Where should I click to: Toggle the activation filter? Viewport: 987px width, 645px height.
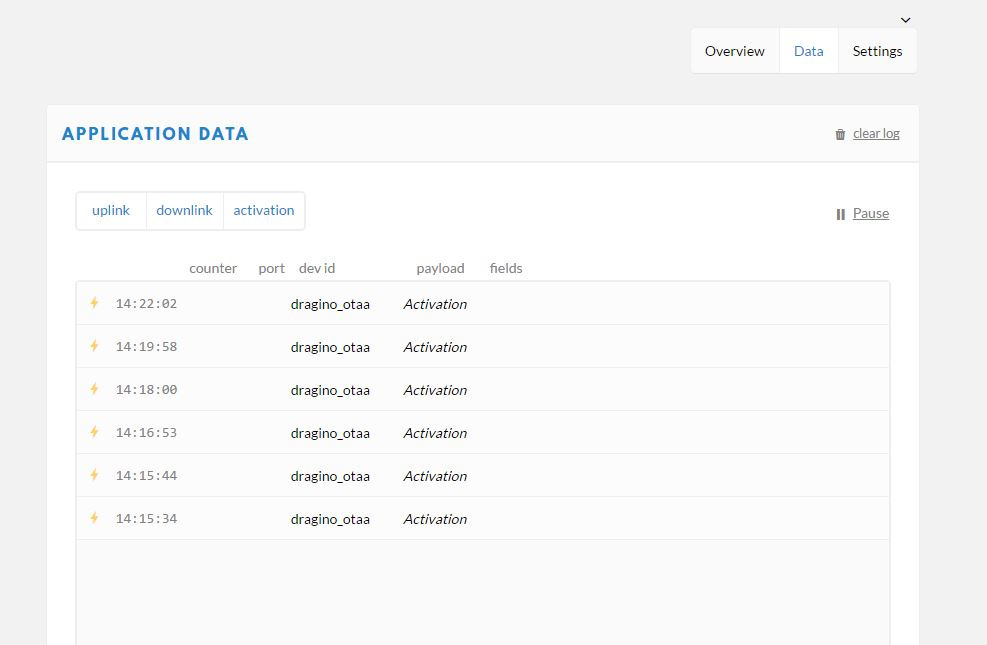tap(264, 211)
